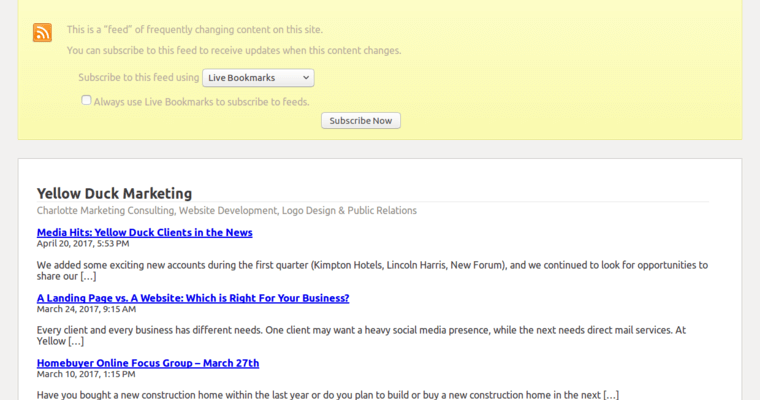Viewport: 760px width, 400px height.
Task: Click the Subscribe Now button
Action: pos(361,121)
